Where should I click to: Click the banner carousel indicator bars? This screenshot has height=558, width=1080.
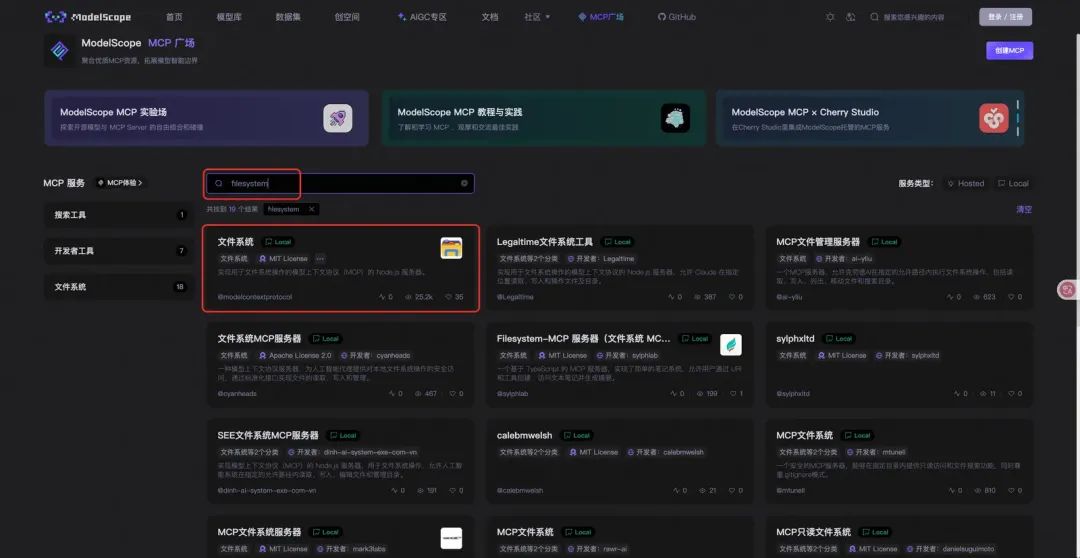click(x=1017, y=118)
